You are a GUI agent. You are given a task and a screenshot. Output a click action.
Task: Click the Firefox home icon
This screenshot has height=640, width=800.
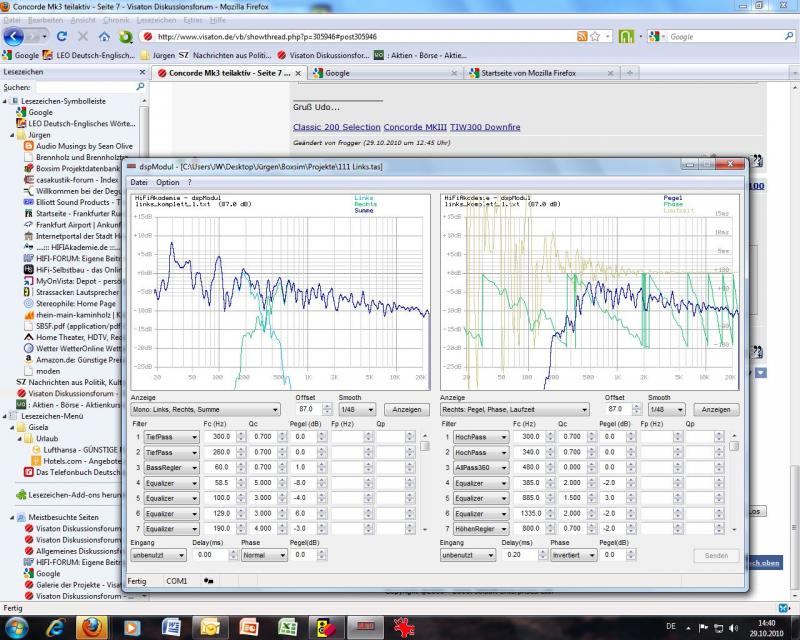click(104, 36)
